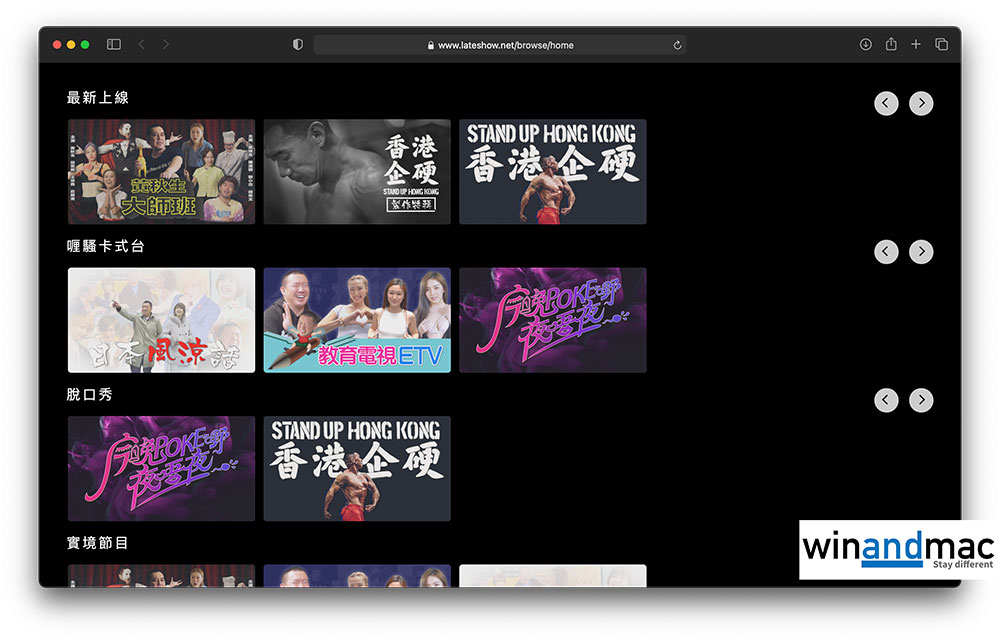Show Safari downloads
The image size is (1000, 639).
pos(866,44)
